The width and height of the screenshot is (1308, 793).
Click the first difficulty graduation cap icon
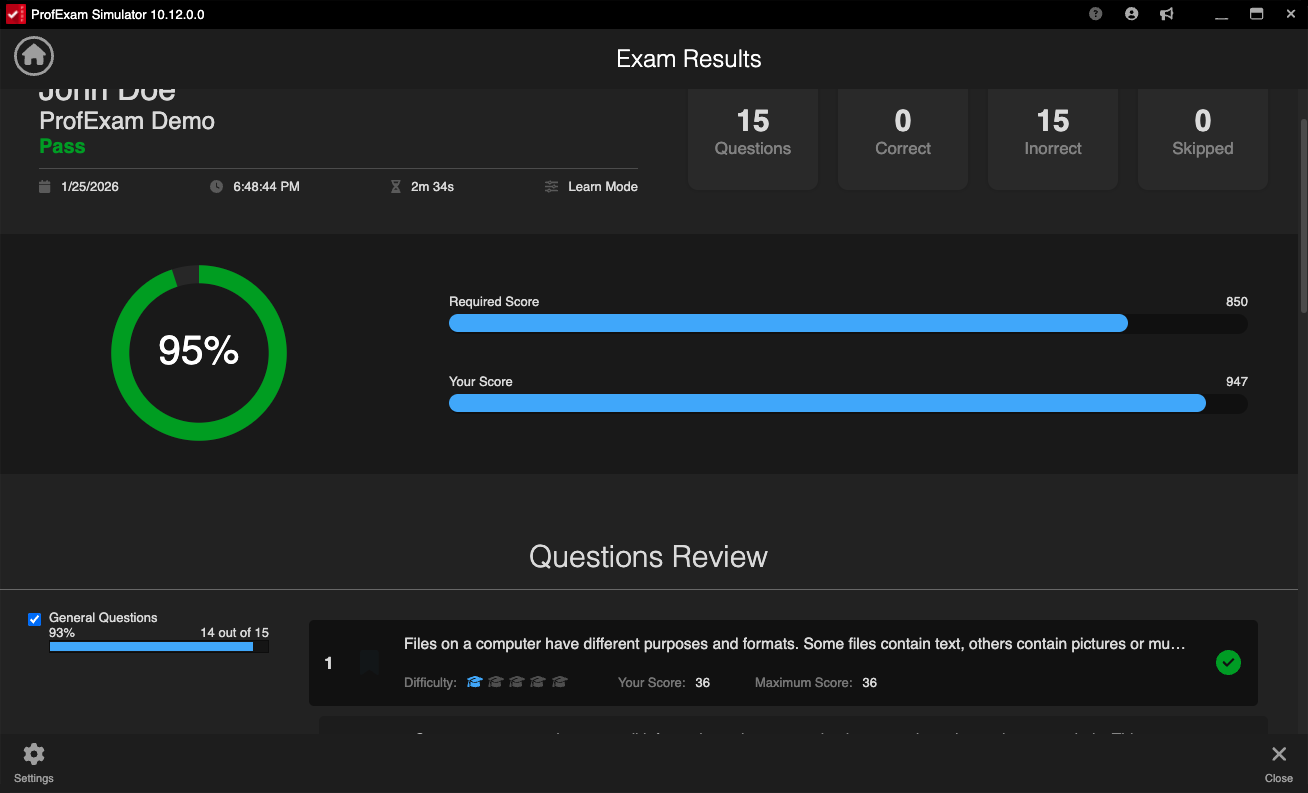pos(475,682)
